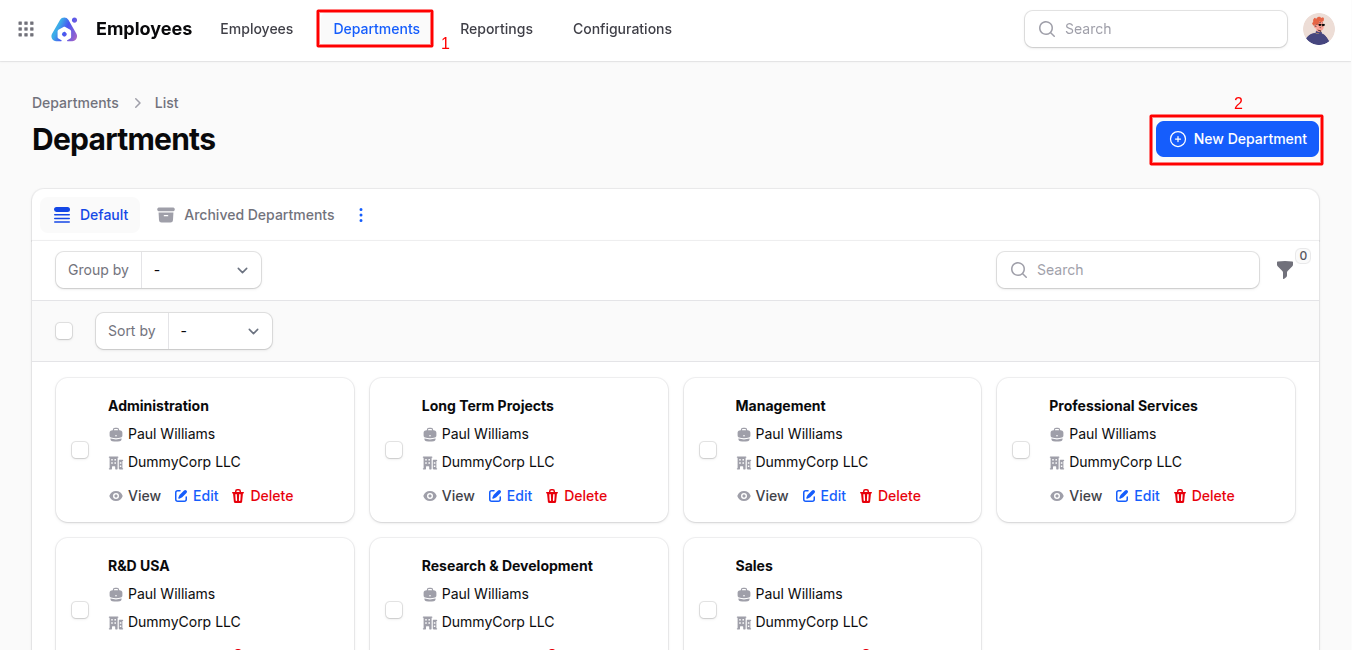
Task: Click the app logo next to Employees
Action: point(64,29)
